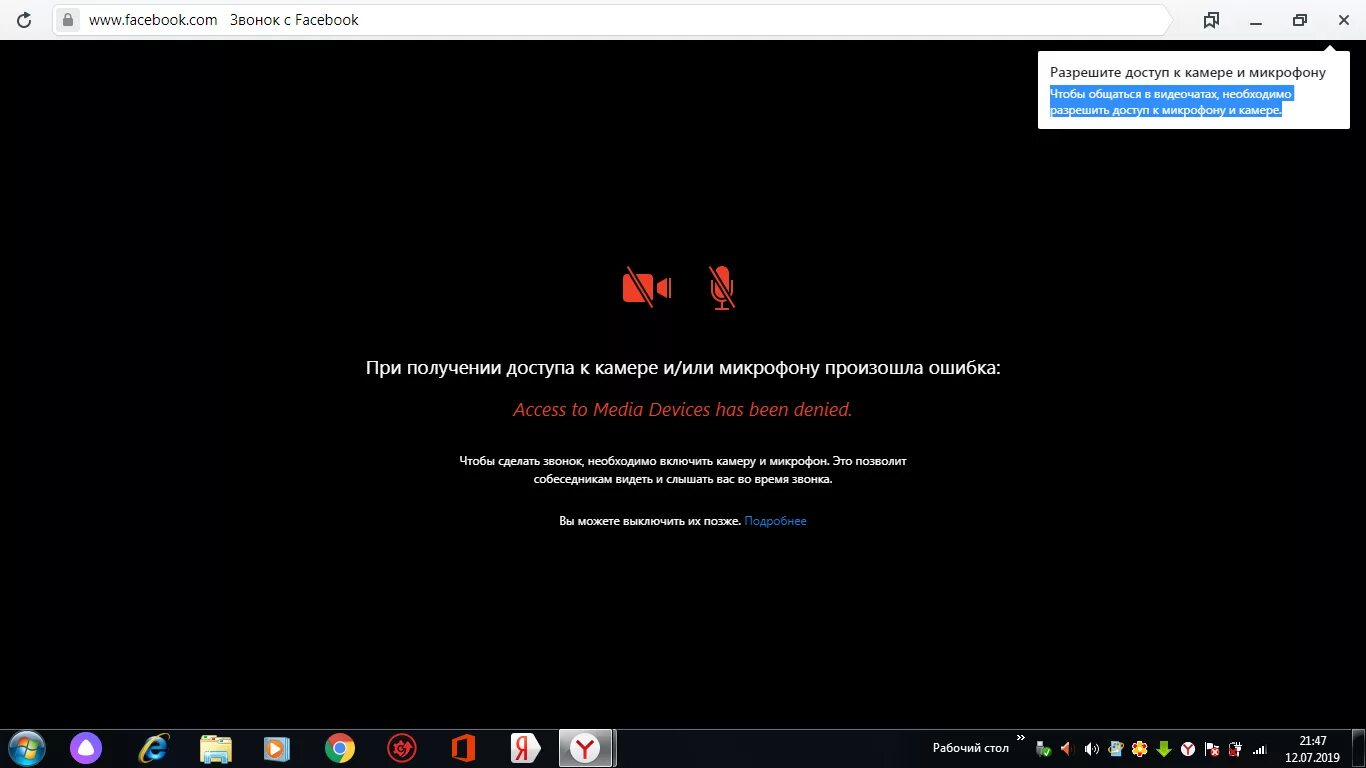
Task: Open the Подробнее link
Action: (x=775, y=521)
